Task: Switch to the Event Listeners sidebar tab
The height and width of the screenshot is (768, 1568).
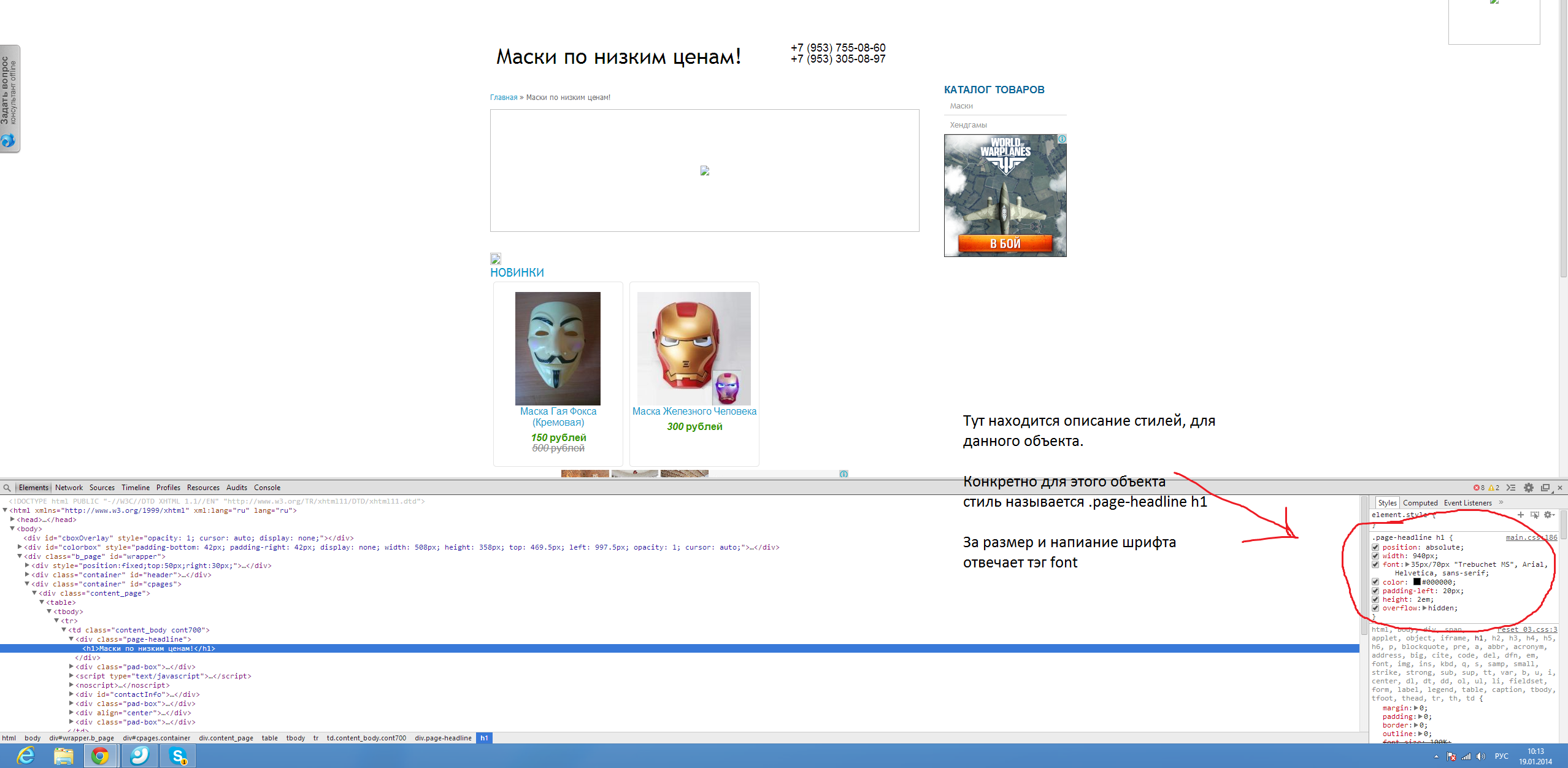Action: click(x=1467, y=503)
